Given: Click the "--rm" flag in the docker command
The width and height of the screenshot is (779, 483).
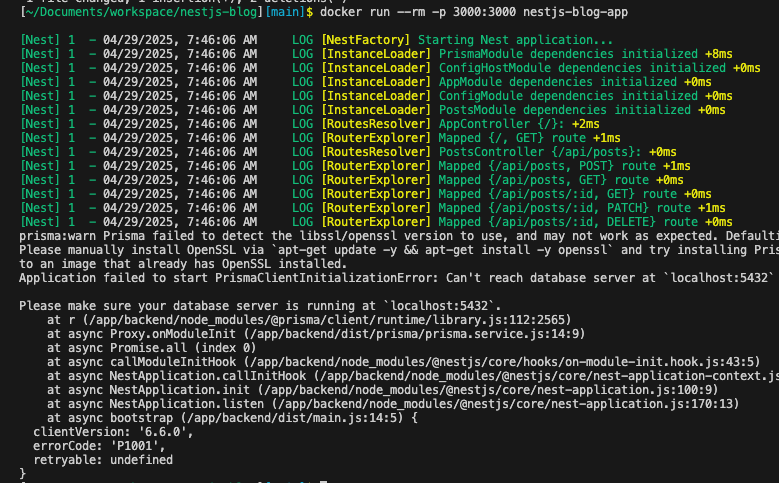Looking at the screenshot, I should tap(411, 12).
